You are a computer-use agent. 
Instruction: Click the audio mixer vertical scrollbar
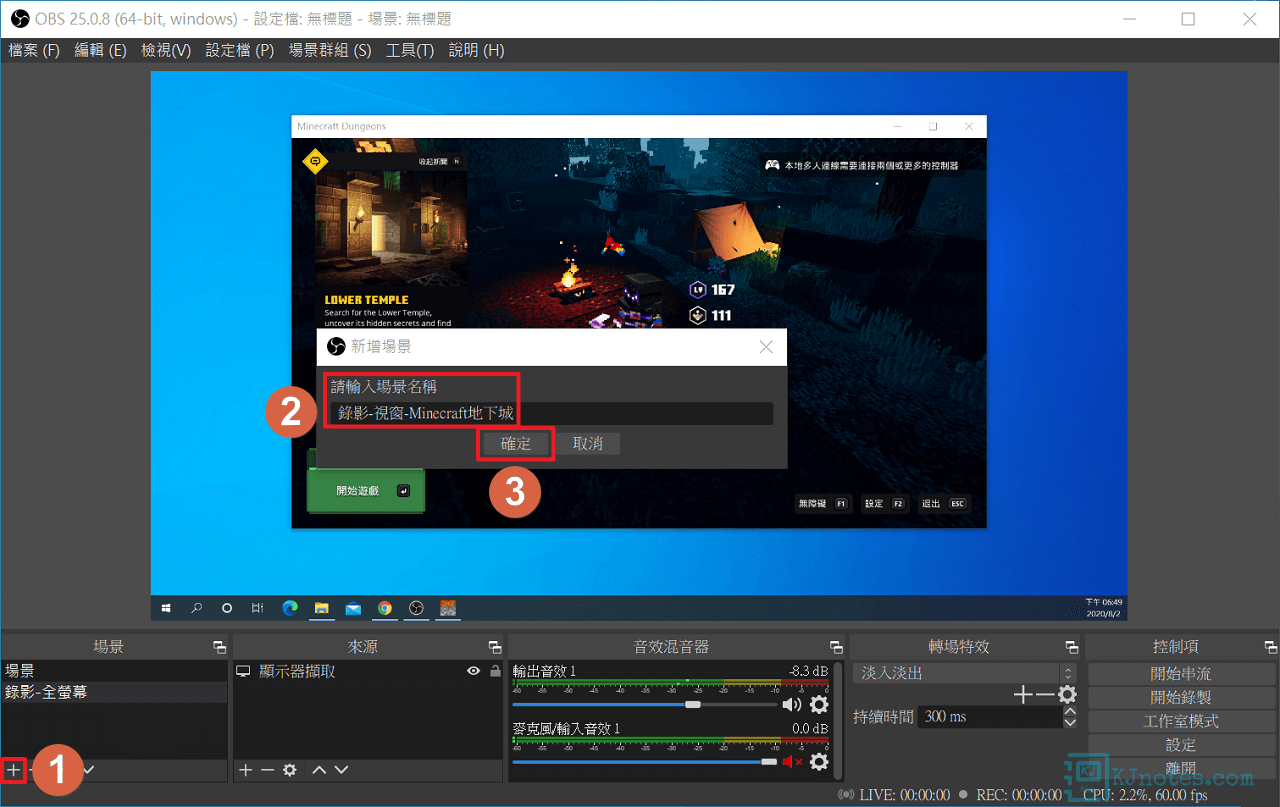pyautogui.click(x=838, y=720)
